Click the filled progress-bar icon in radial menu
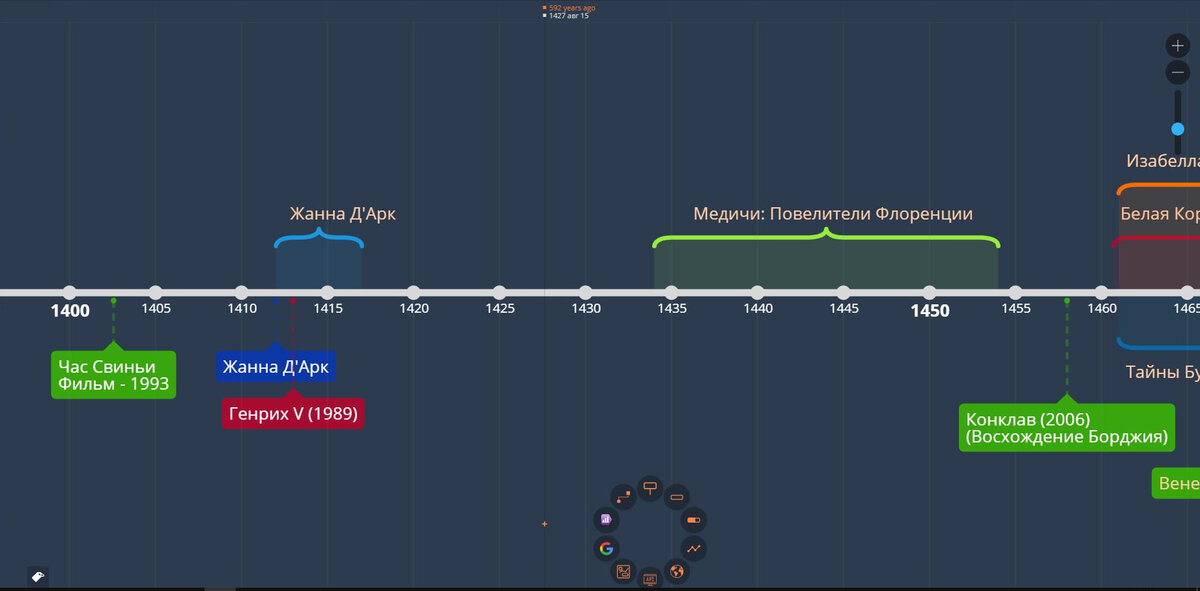The height and width of the screenshot is (591, 1200). click(x=694, y=520)
